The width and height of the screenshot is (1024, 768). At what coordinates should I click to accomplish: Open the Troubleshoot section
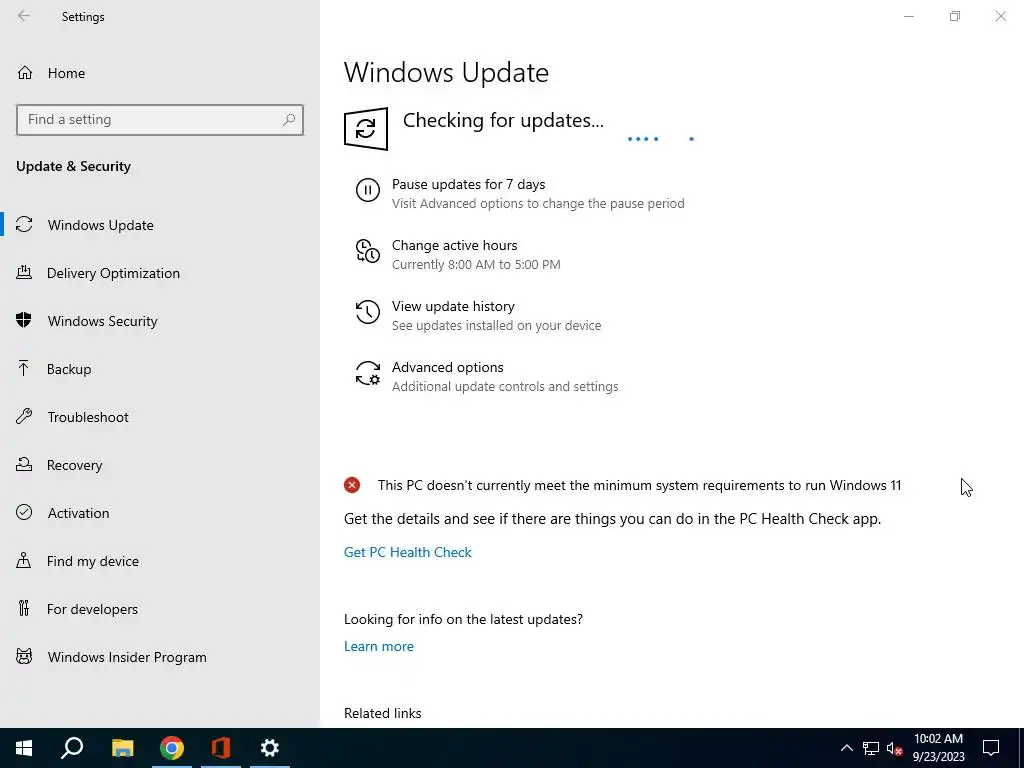point(160,417)
